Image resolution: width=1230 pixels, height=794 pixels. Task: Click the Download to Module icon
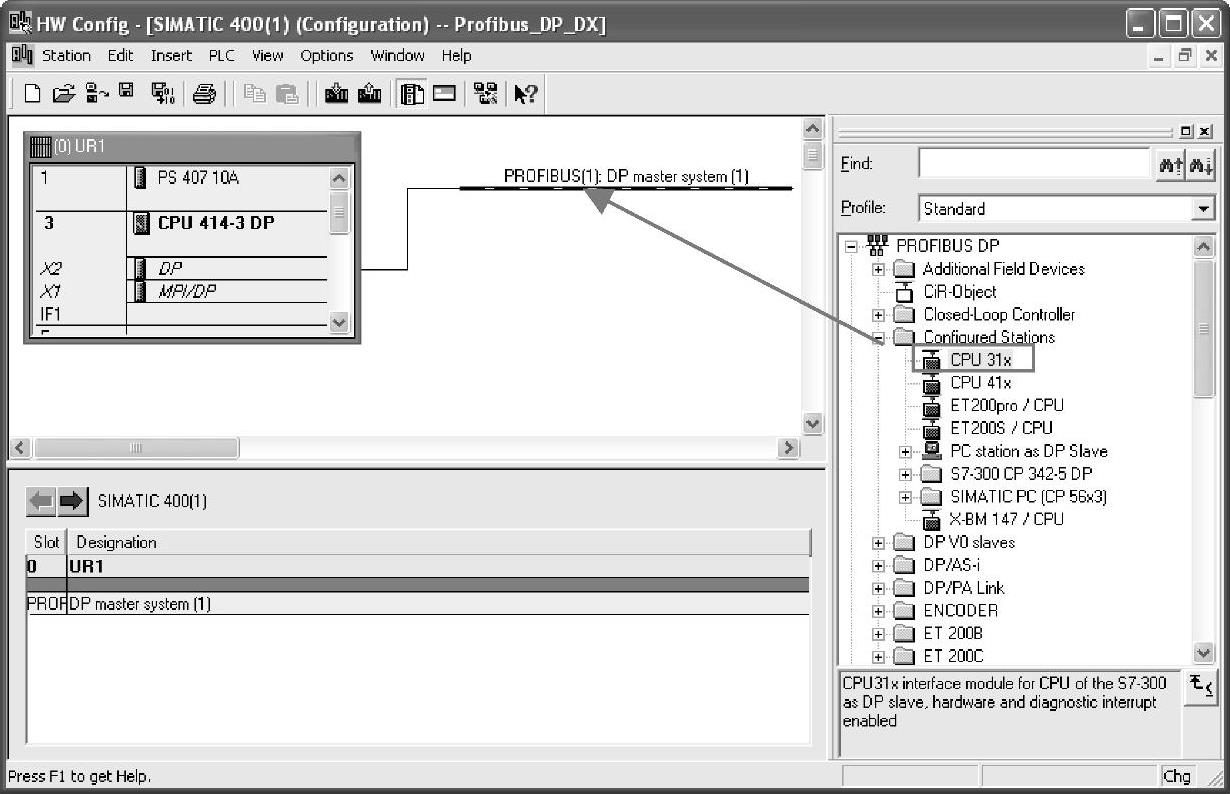point(336,94)
